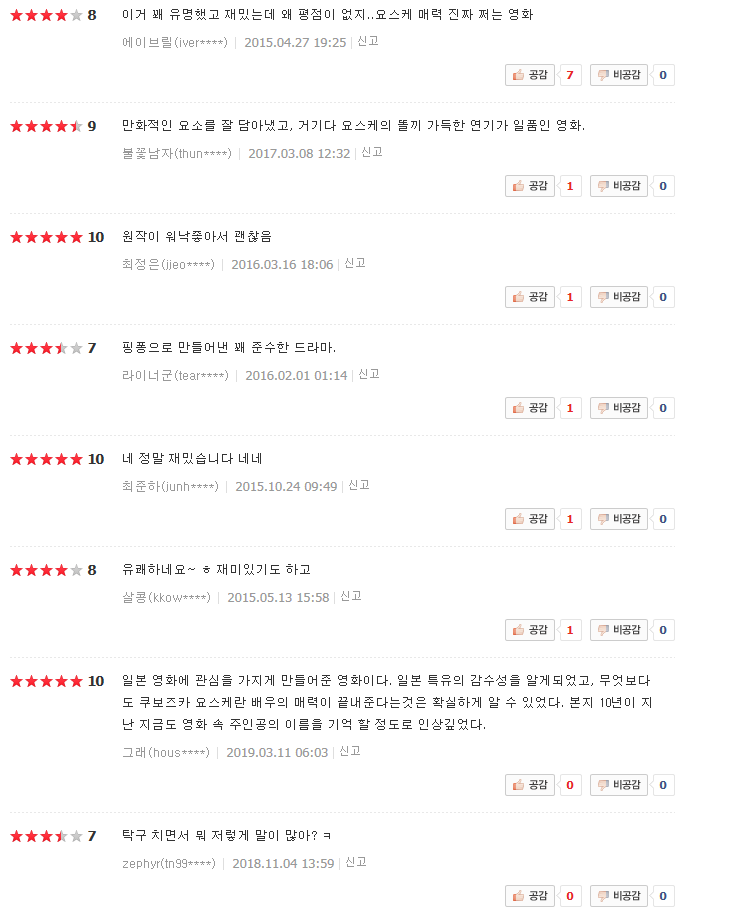Click 공감 on 그래 review
Viewport: 729px width, 922px height.
click(x=530, y=785)
